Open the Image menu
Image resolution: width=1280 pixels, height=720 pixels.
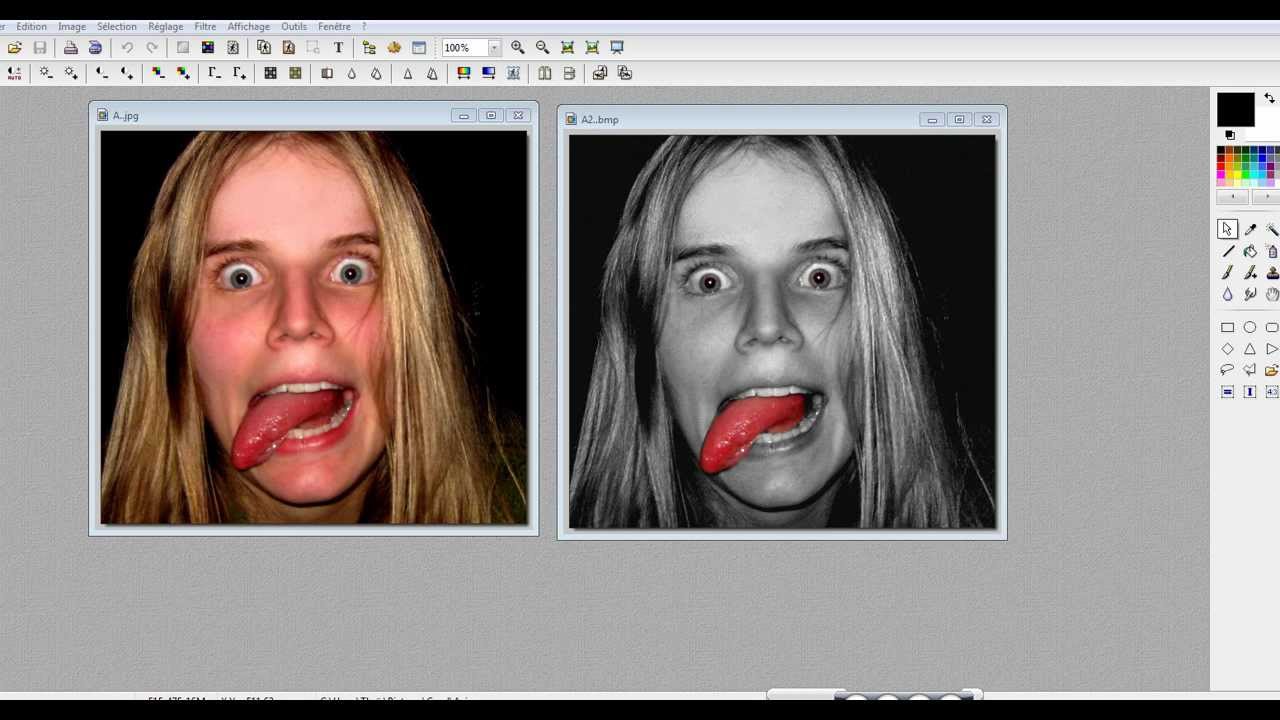pos(72,26)
